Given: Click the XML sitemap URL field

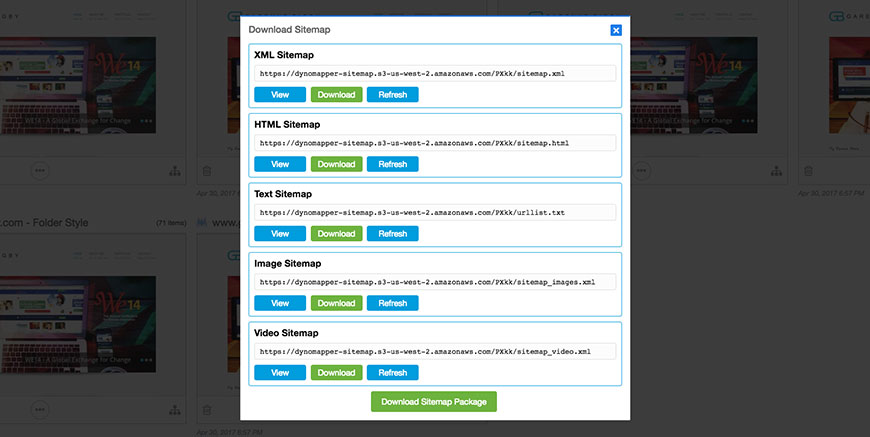Looking at the screenshot, I should [x=435, y=73].
